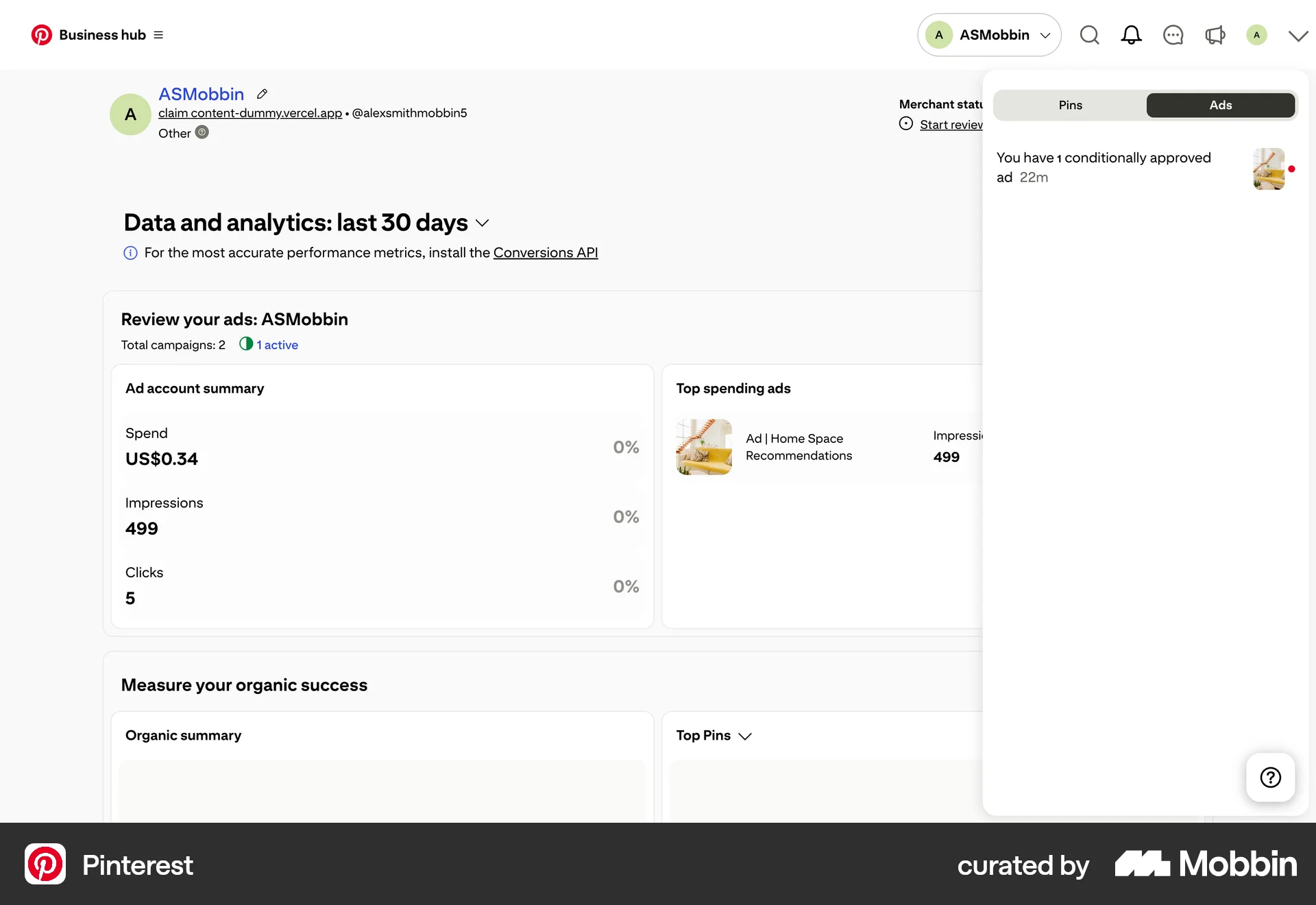The image size is (1316, 905).
Task: Click the Pinterest logo icon
Action: coord(41,35)
